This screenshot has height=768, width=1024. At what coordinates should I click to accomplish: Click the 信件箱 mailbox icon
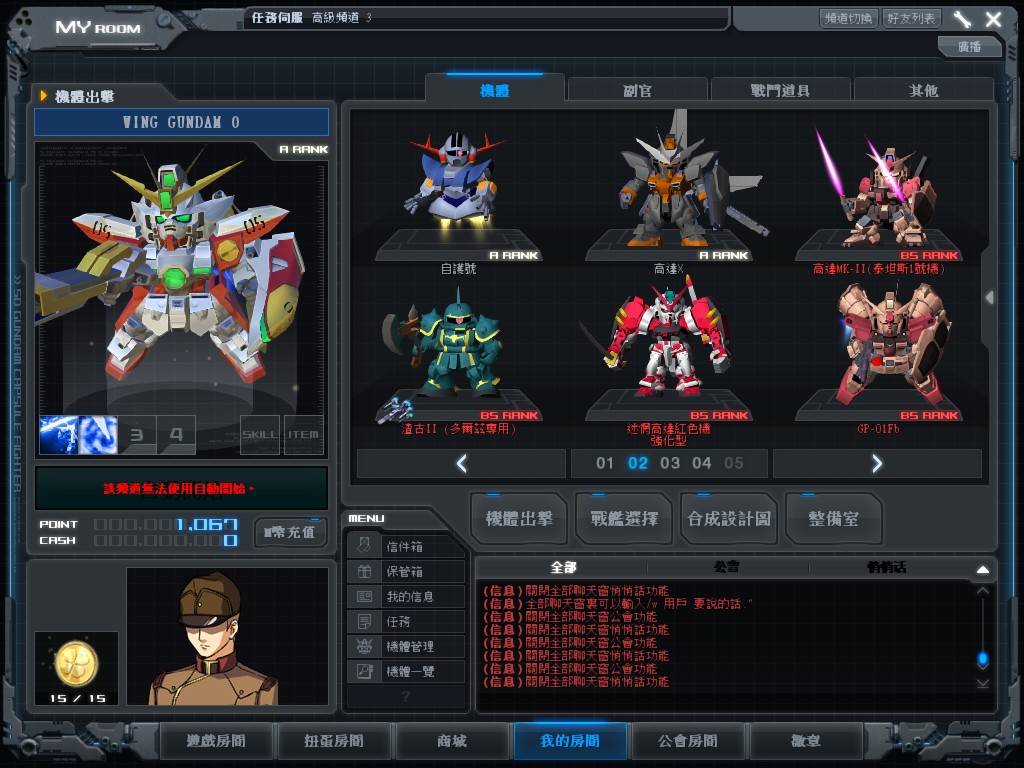point(364,546)
